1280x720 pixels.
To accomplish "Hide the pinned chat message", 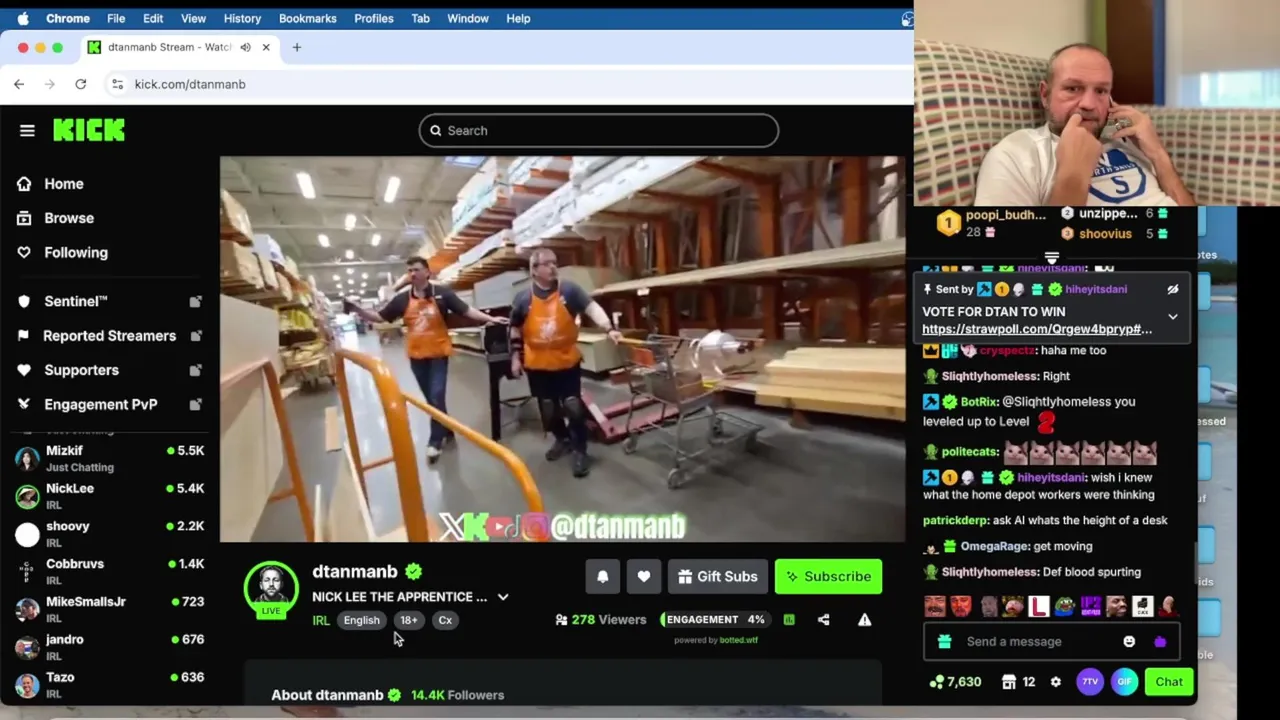I will 1172,289.
